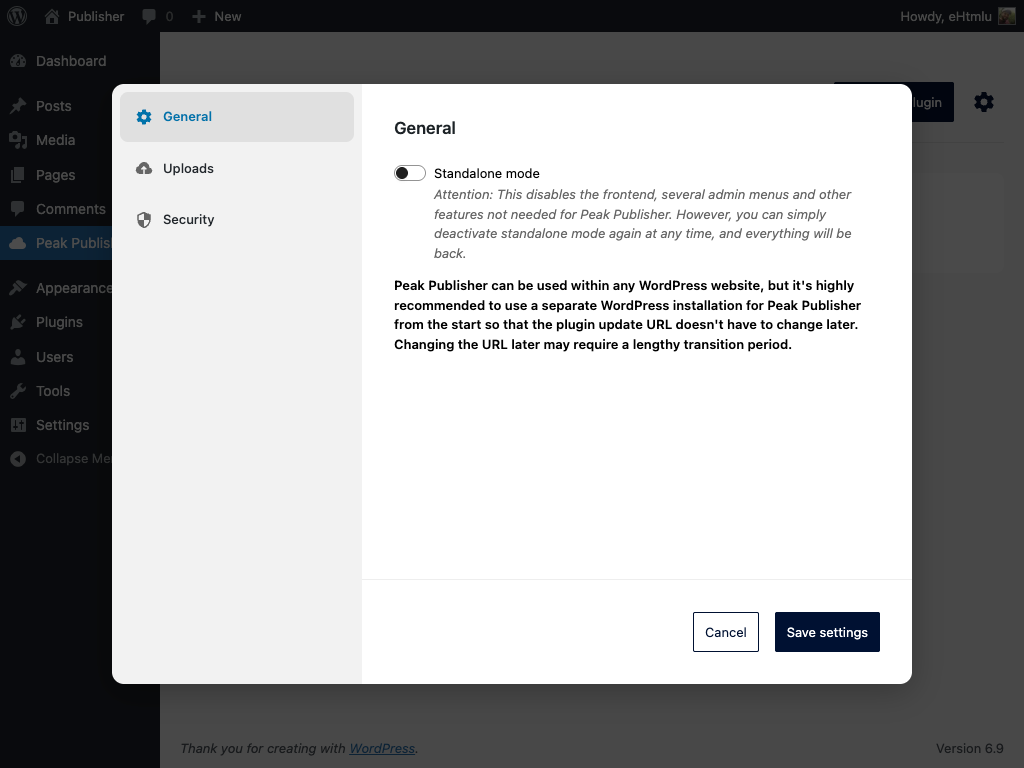The height and width of the screenshot is (768, 1024).
Task: Click the Publisher home icon
Action: (x=52, y=16)
